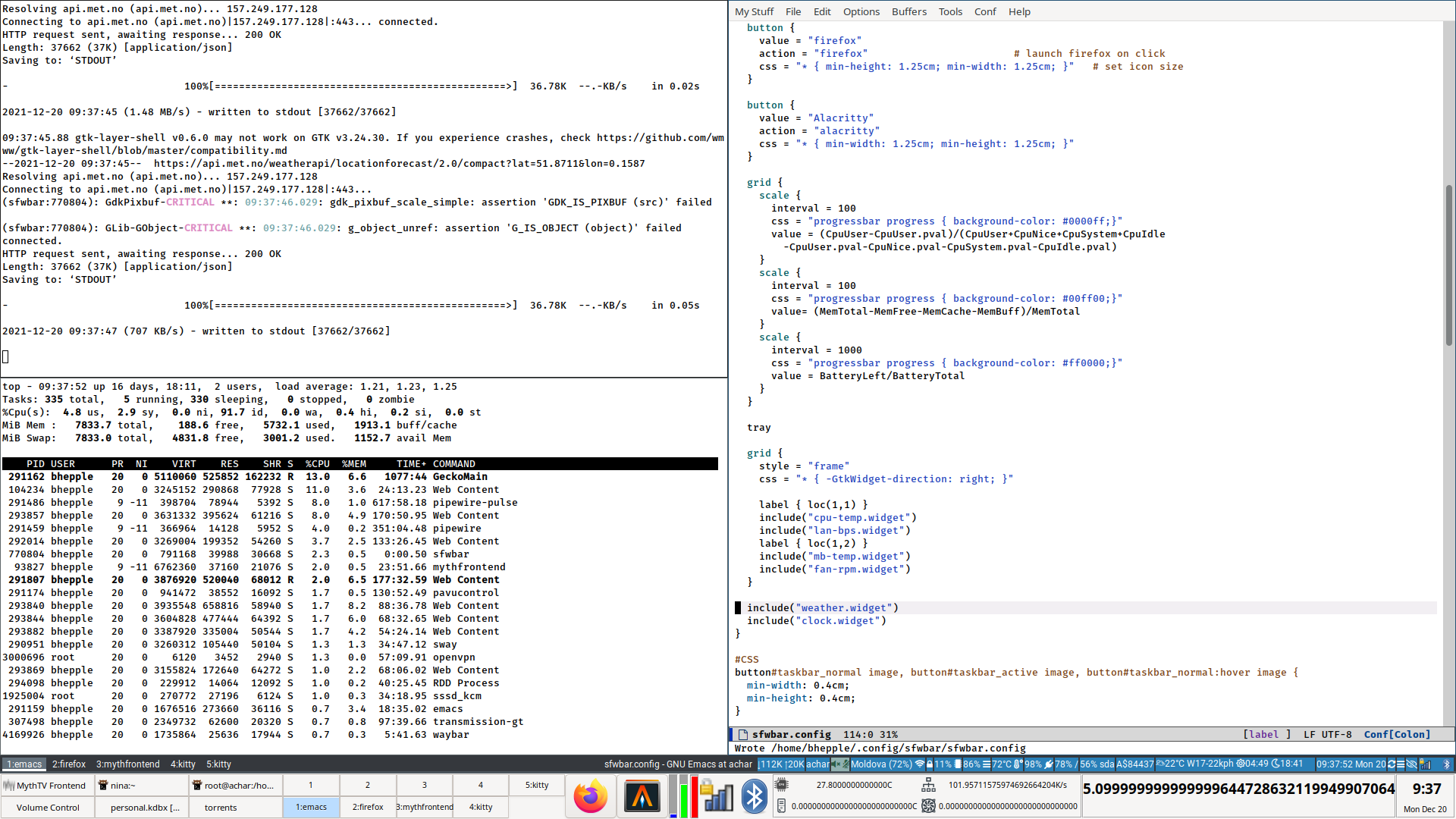Click the sunrise 04:49 indicator in waybar
The height and width of the screenshot is (819, 1456).
click(1253, 764)
